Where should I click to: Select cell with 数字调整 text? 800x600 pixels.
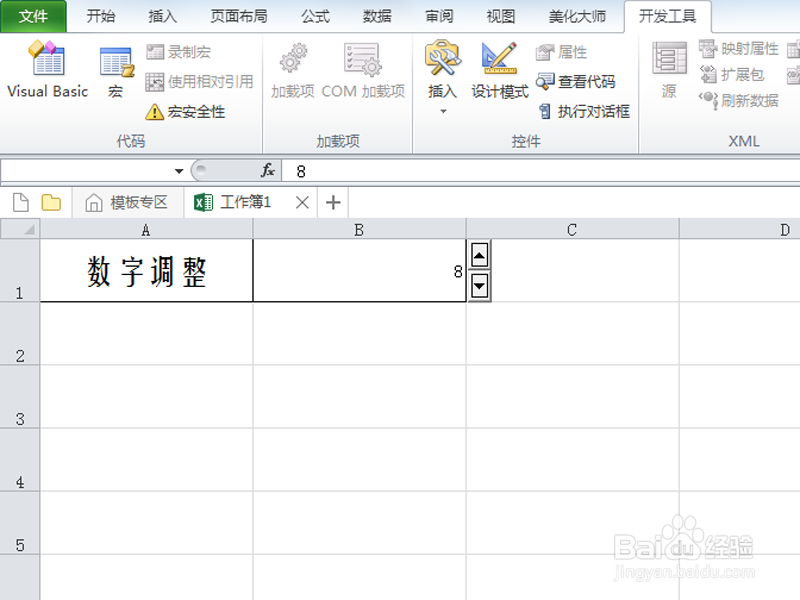146,270
